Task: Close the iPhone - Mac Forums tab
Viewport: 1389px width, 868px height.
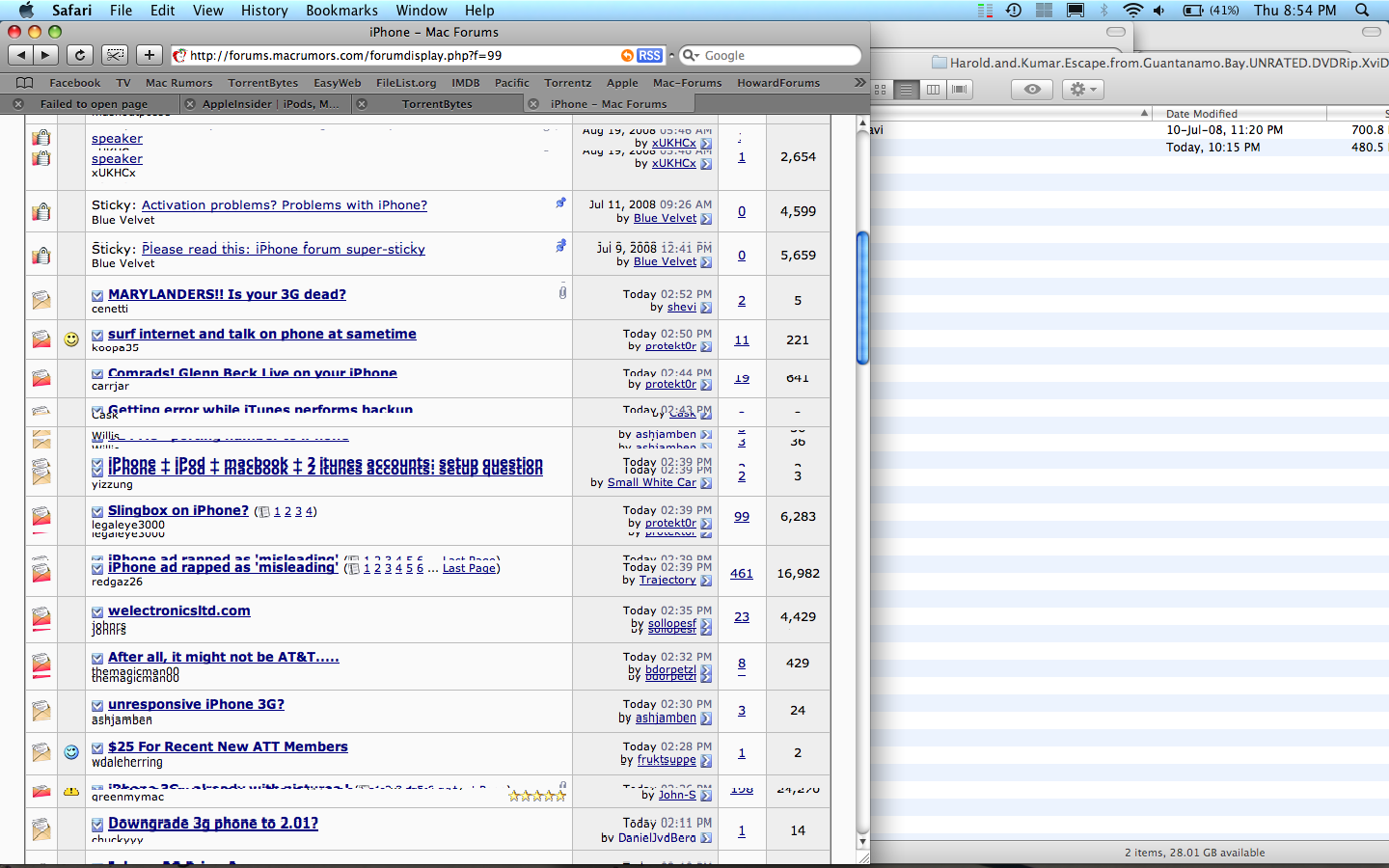Action: [533, 104]
